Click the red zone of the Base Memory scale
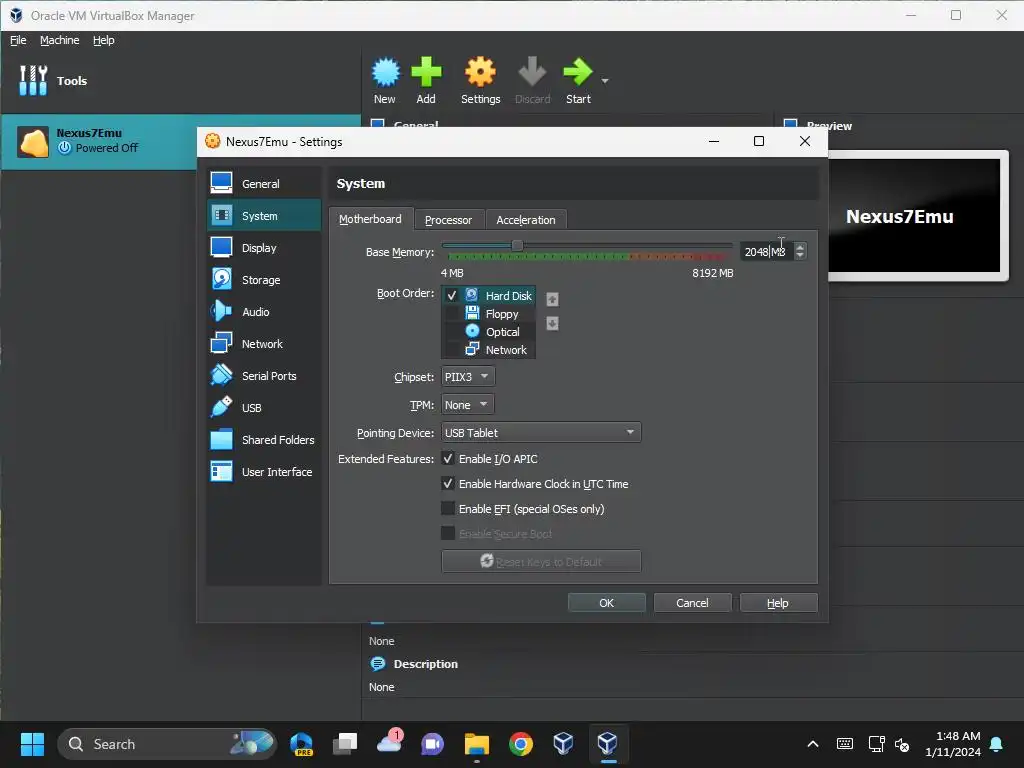This screenshot has height=768, width=1024. [x=712, y=257]
